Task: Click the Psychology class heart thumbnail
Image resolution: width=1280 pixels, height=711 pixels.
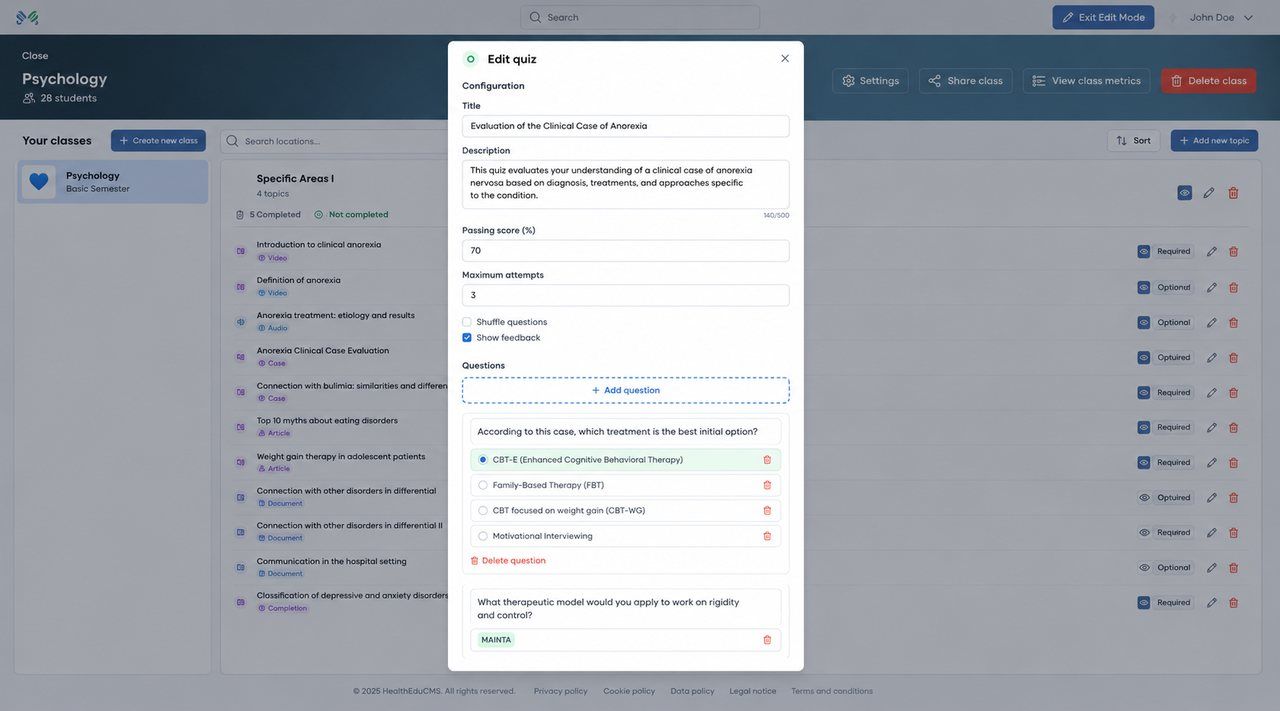Action: (x=39, y=182)
